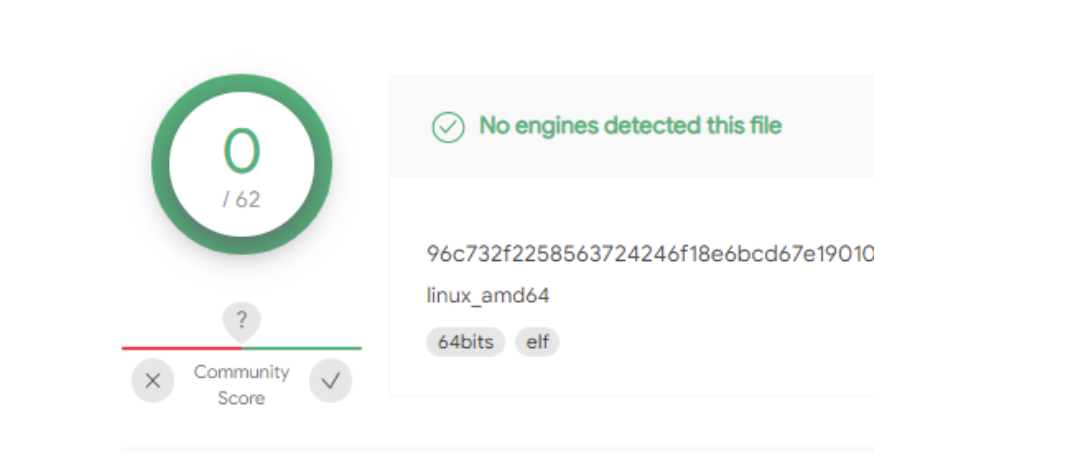Select the 64bits tag
Image resolution: width=1078 pixels, height=464 pixels.
pyautogui.click(x=466, y=342)
